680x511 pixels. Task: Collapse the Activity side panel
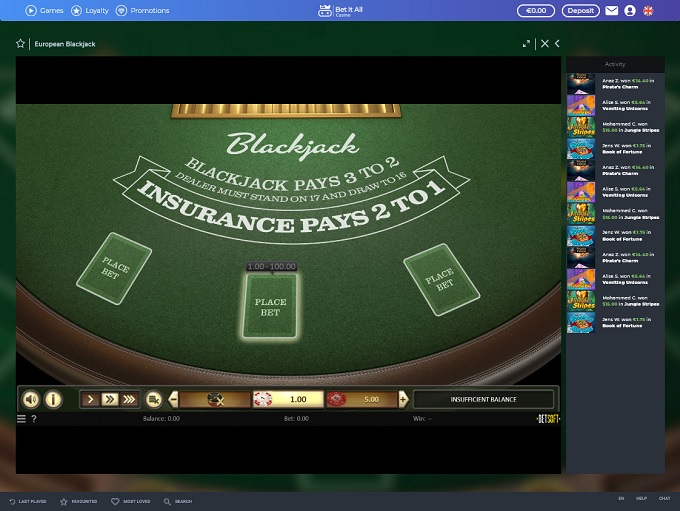tap(557, 44)
